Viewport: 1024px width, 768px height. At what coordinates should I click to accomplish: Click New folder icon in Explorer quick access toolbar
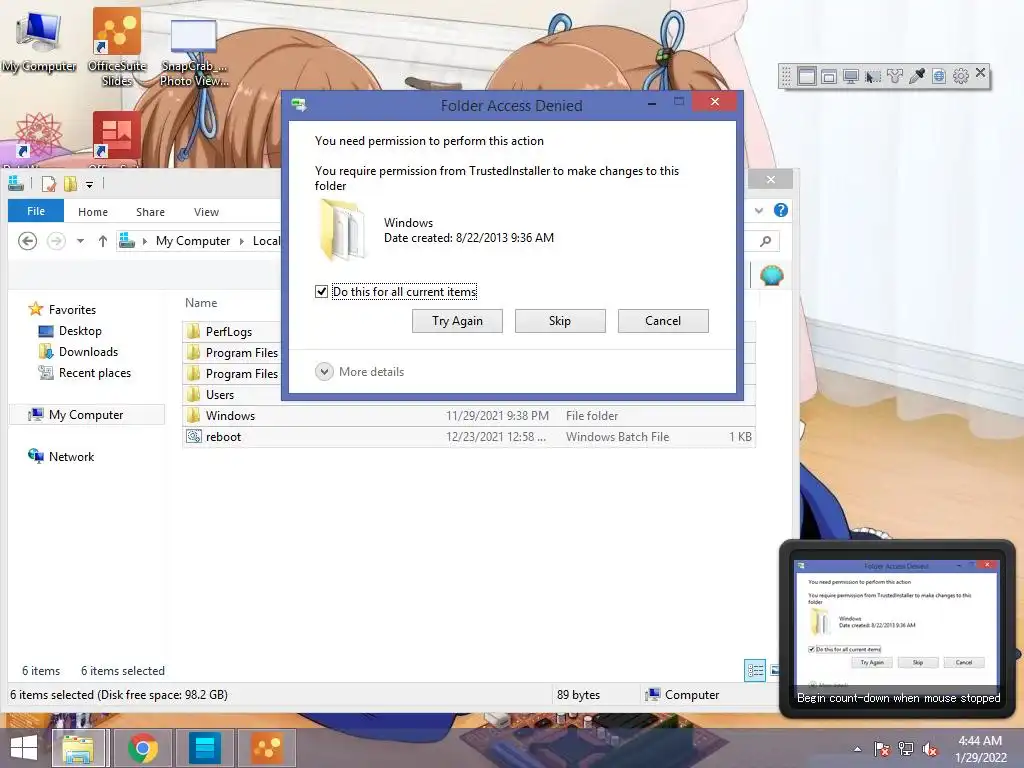[70, 184]
